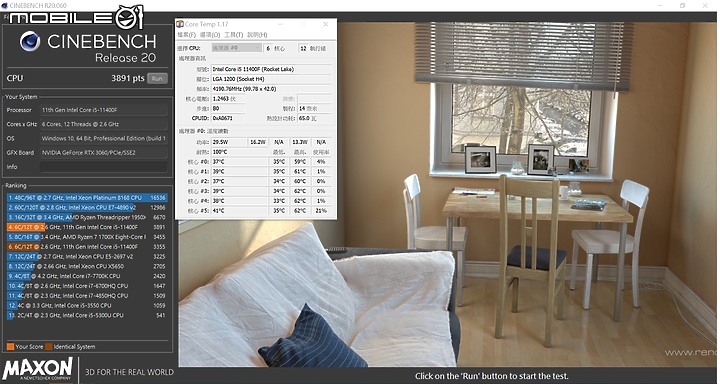Open the 選項(O) menu in Core Temp
The height and width of the screenshot is (384, 720).
pos(210,35)
